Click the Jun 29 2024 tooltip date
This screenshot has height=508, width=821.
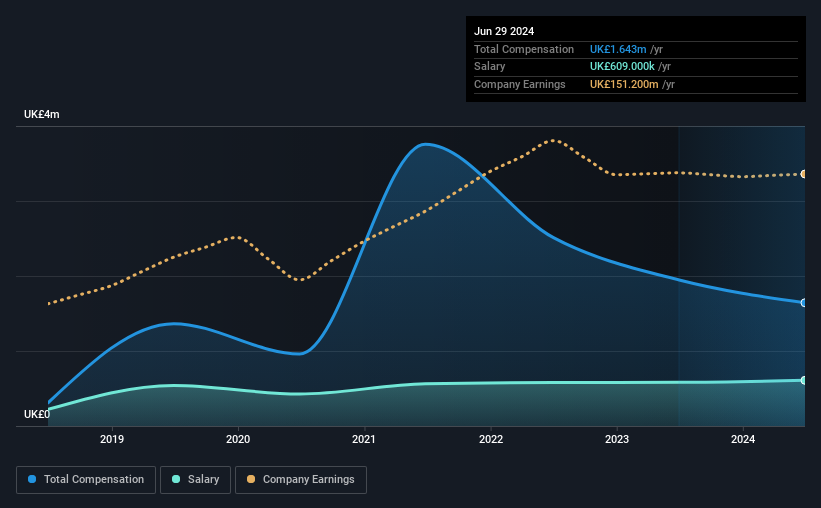(504, 31)
